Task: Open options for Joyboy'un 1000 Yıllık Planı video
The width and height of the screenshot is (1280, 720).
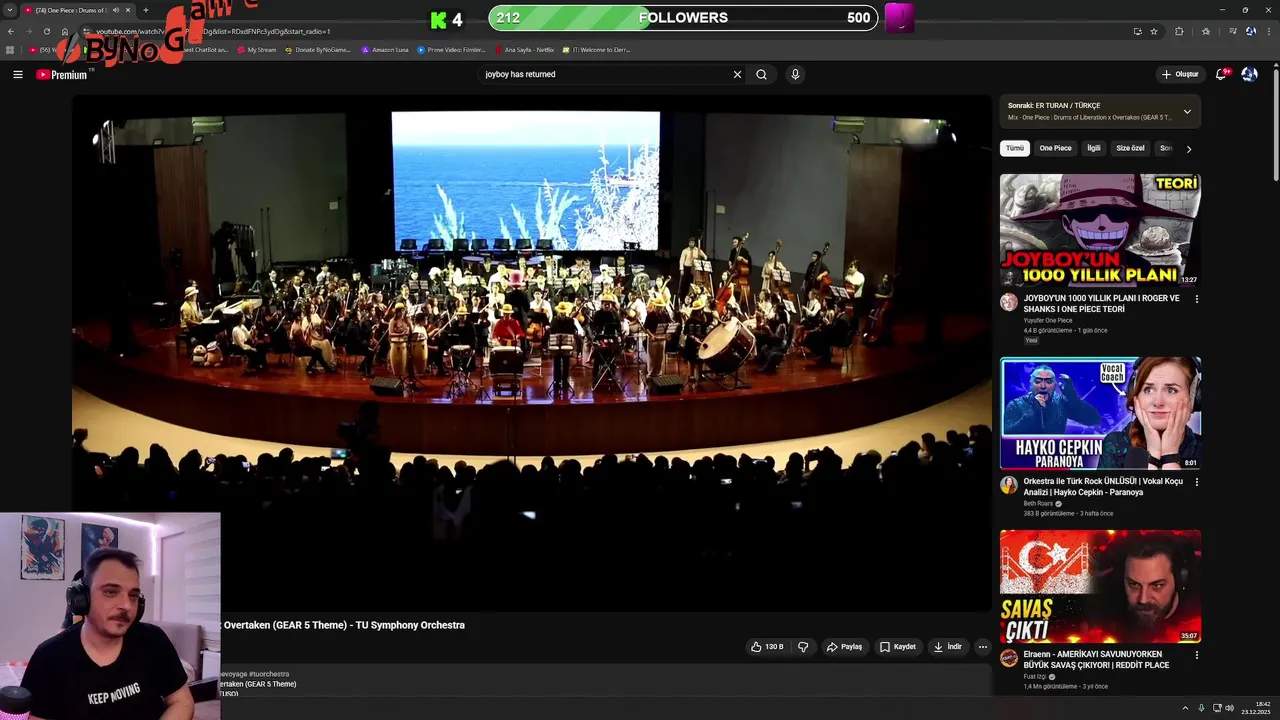Action: tap(1196, 299)
